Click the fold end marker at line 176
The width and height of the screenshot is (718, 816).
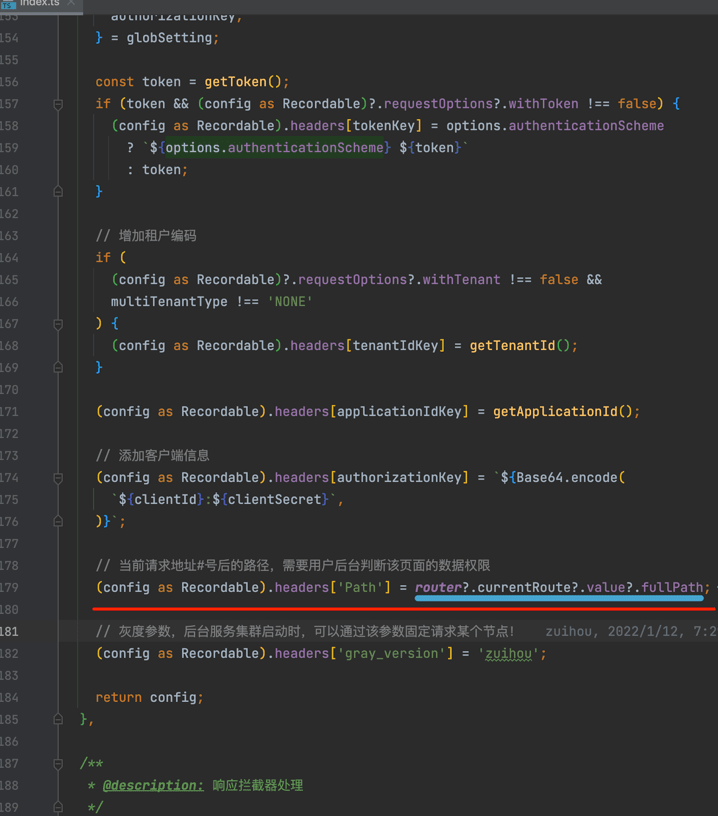pyautogui.click(x=58, y=522)
